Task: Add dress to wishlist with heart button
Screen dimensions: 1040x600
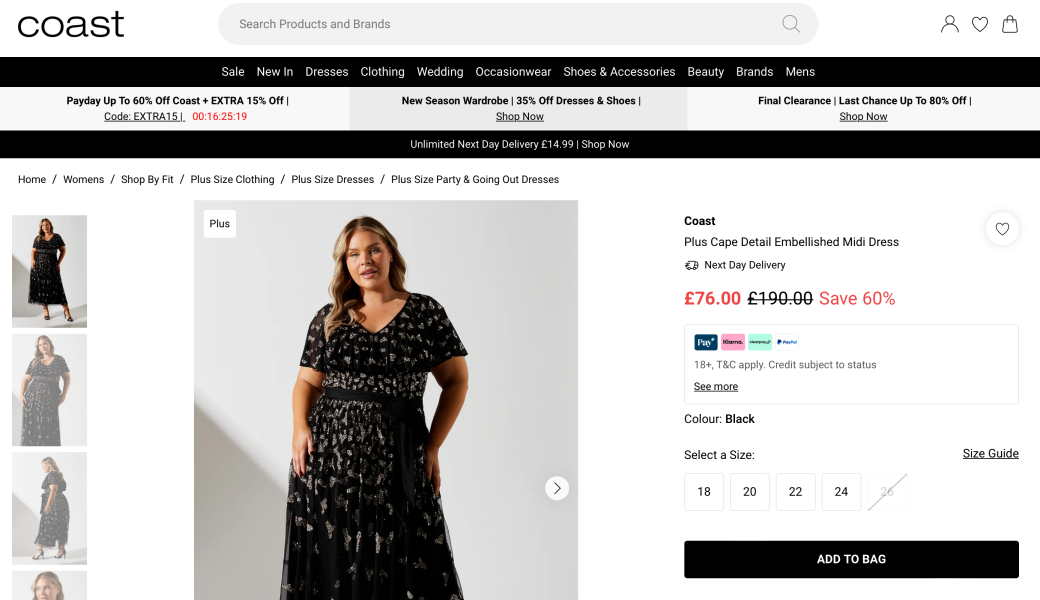Action: (x=1002, y=229)
